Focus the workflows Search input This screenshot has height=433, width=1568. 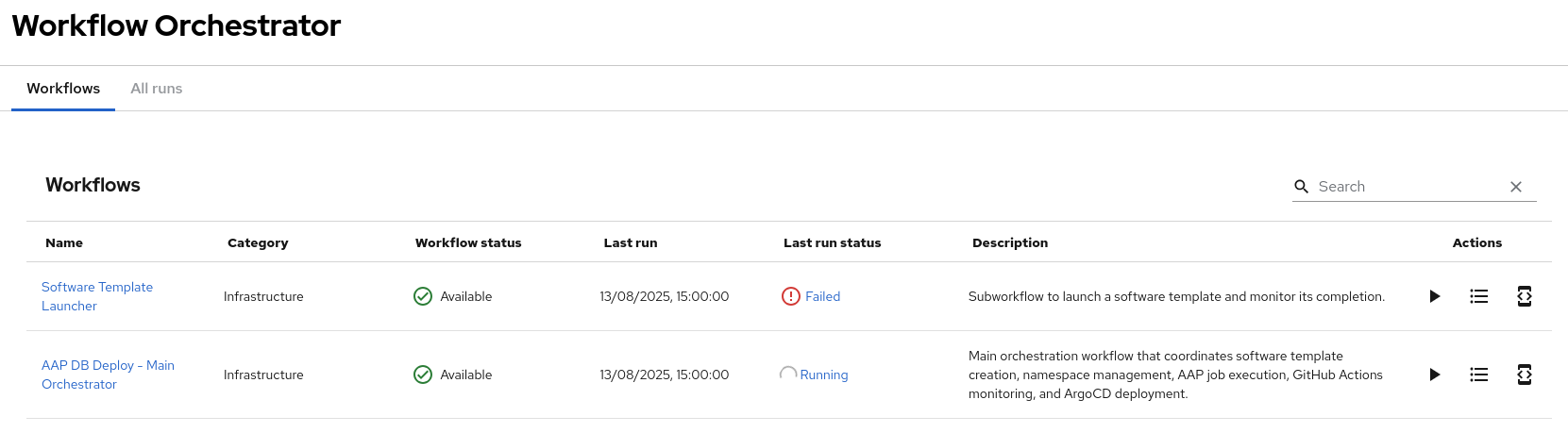[1407, 187]
